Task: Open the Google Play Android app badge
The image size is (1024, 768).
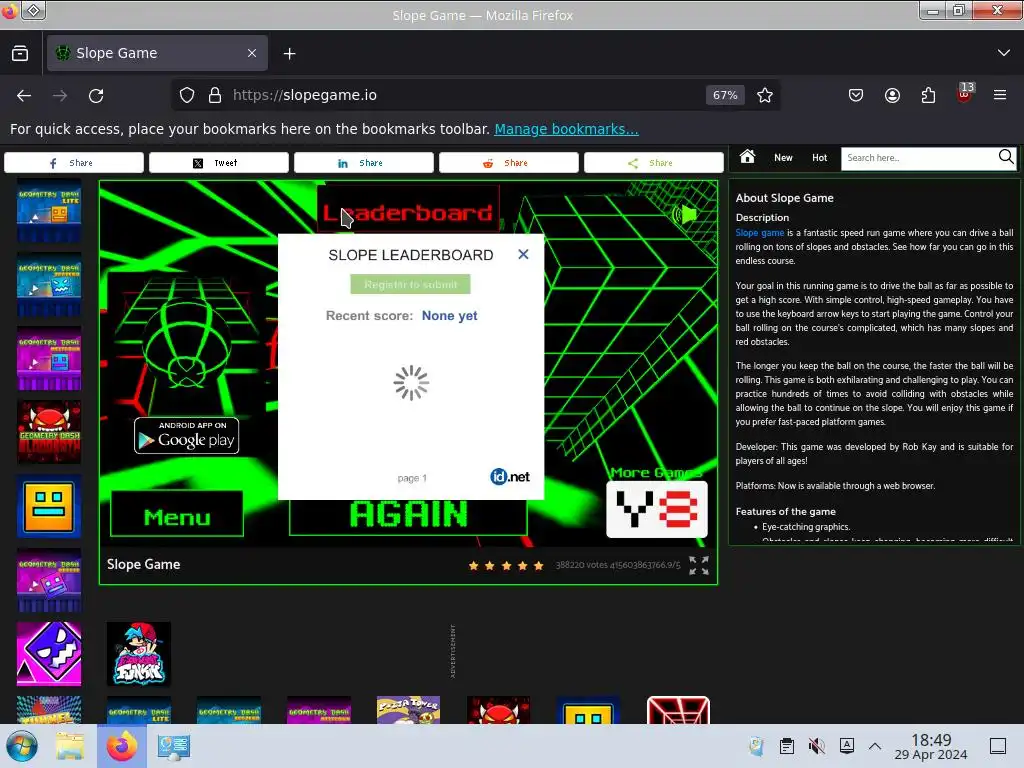Action: click(186, 436)
